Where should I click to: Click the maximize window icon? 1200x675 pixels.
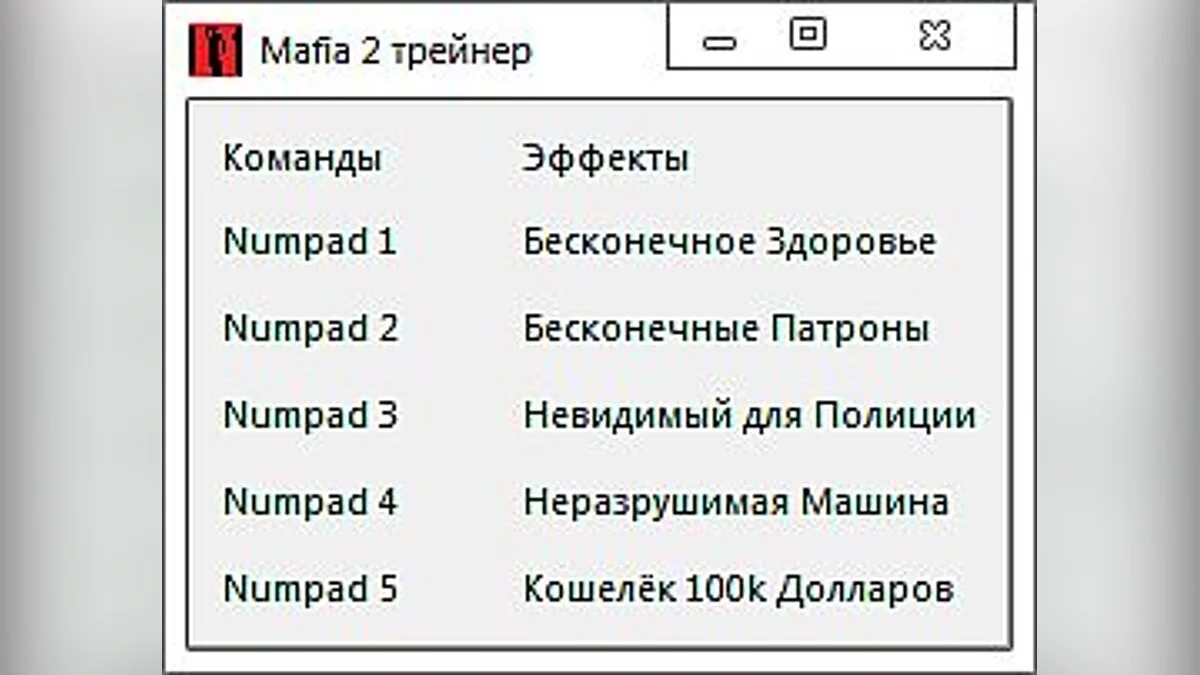pyautogui.click(x=806, y=36)
